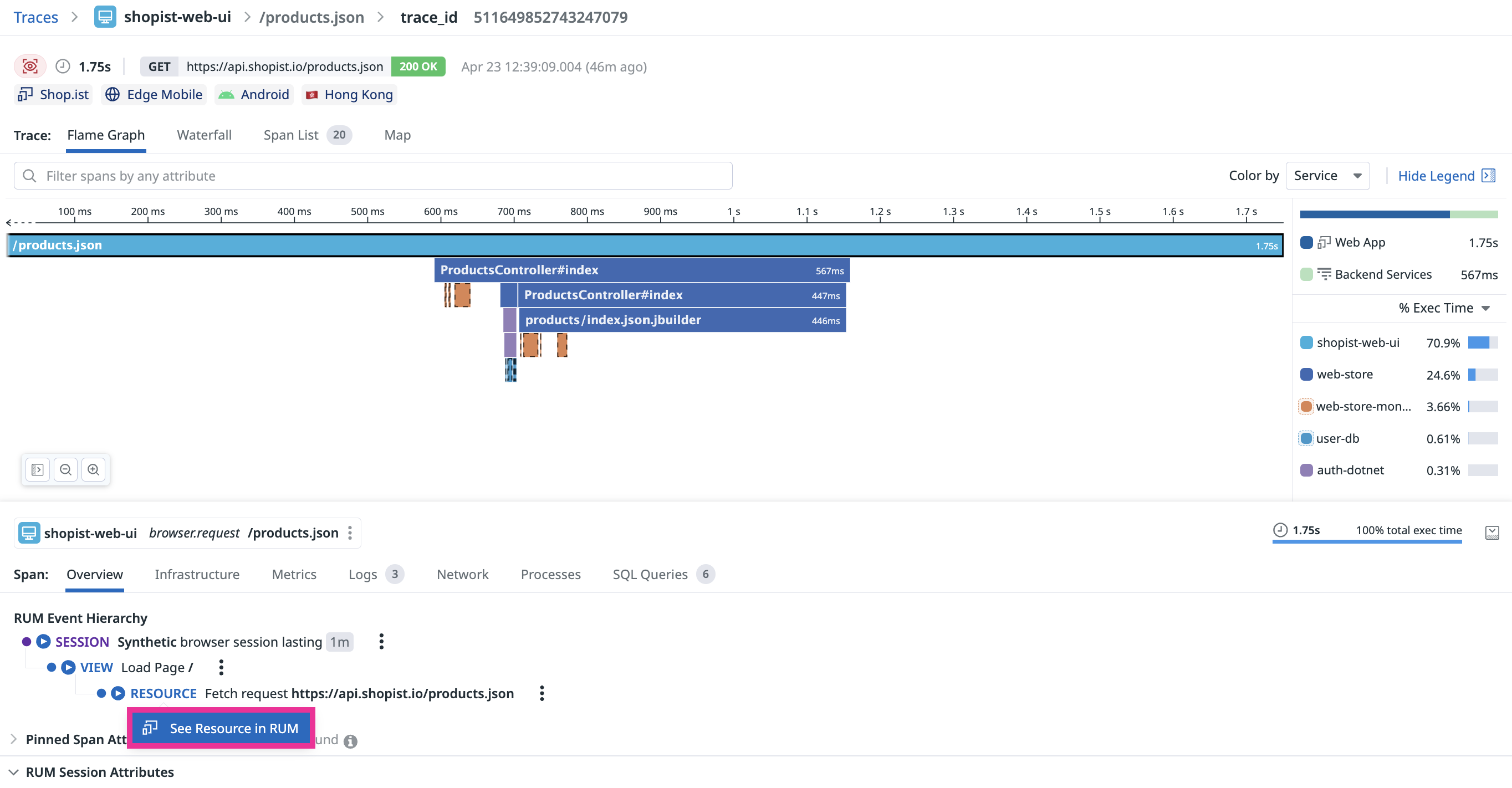Open span header kebab menu for /products.json
The image size is (1512, 788).
pos(350,532)
